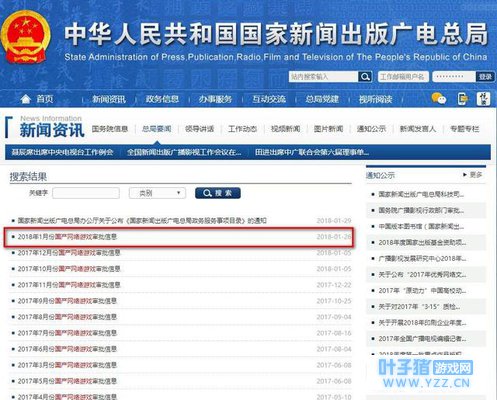Focus the 关键字 keyword input

pos(86,193)
